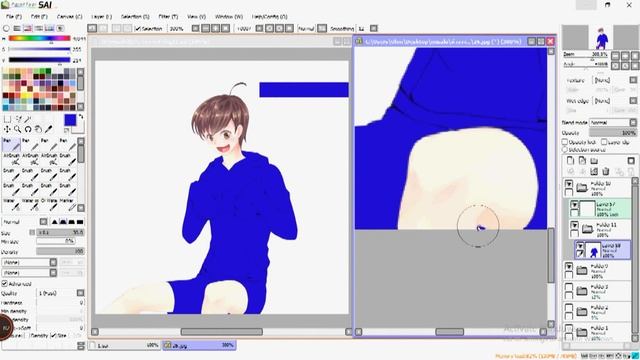Switch to the 1.sai document tab

click(124, 345)
